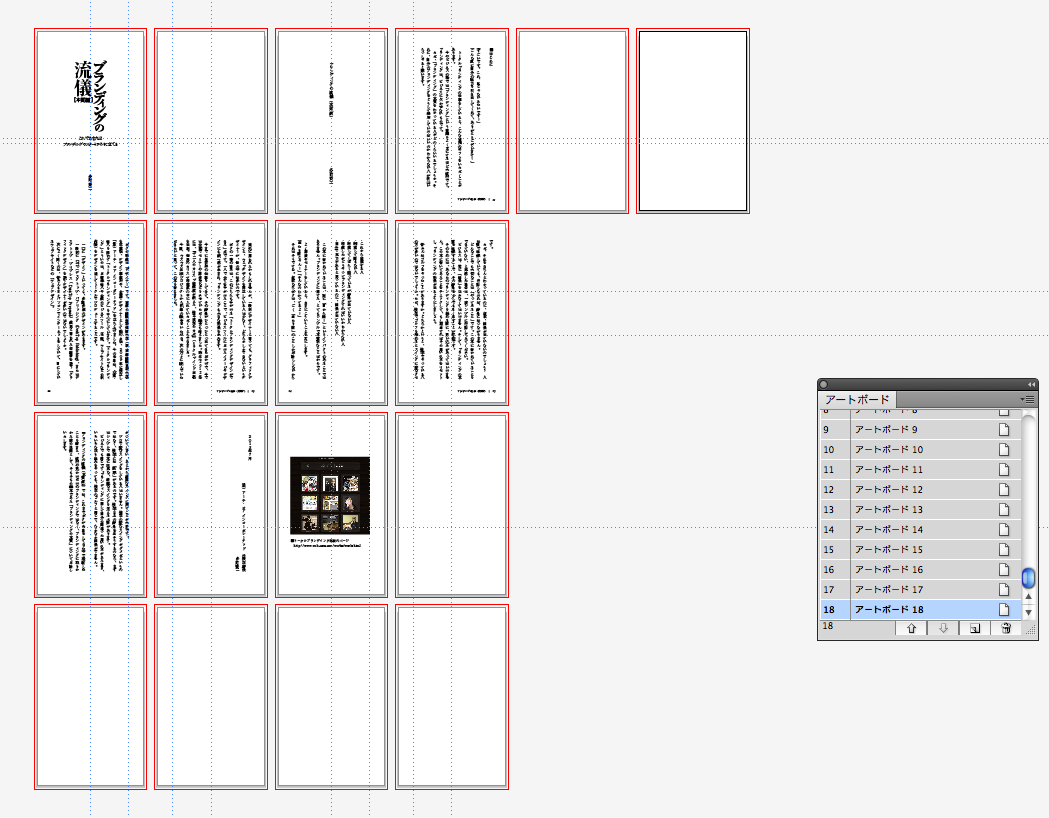Screen dimensions: 1049x818
Task: Click the move artboard up arrow button
Action: (911, 628)
